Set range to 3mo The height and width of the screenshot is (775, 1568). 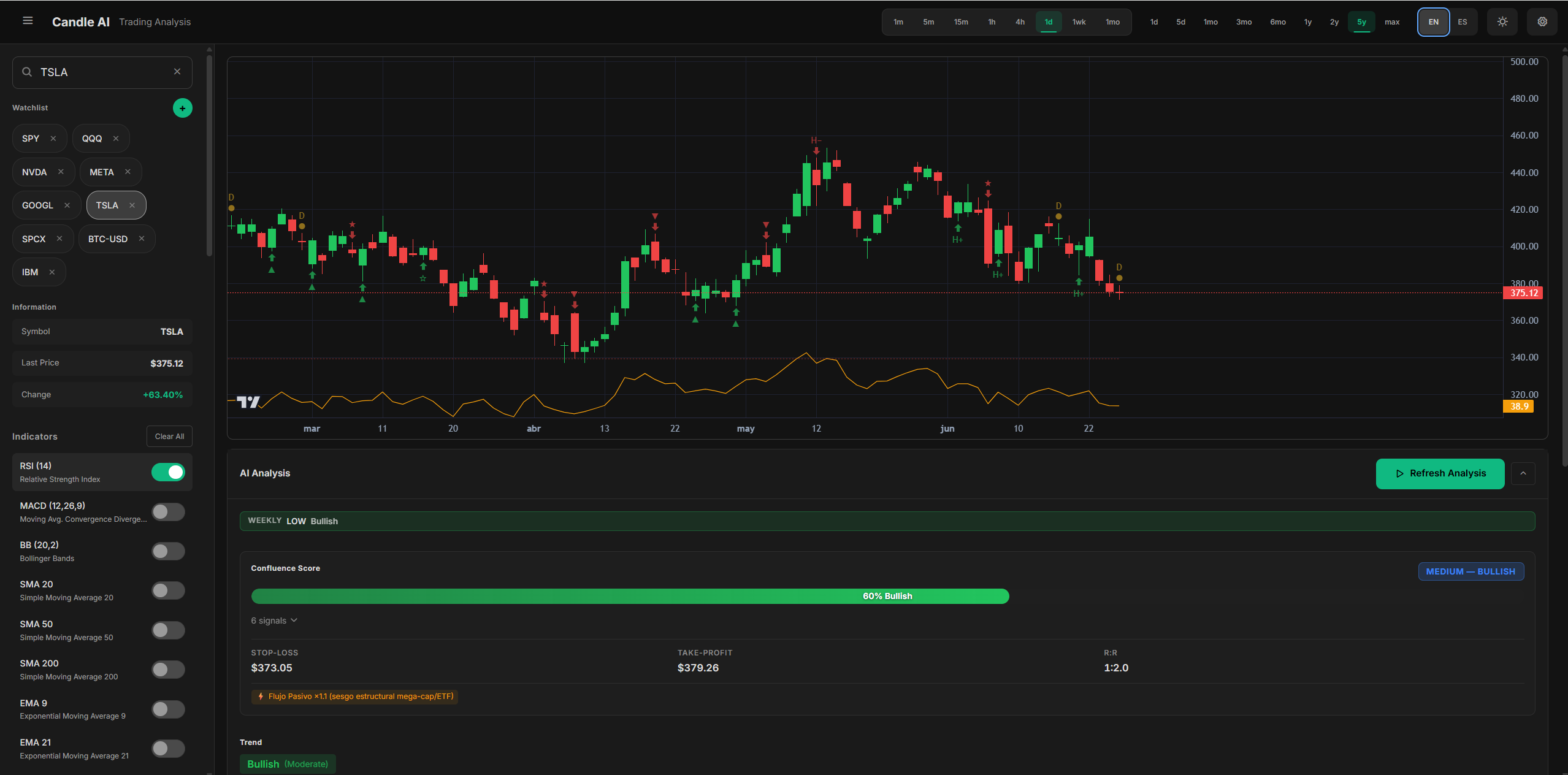pyautogui.click(x=1244, y=22)
